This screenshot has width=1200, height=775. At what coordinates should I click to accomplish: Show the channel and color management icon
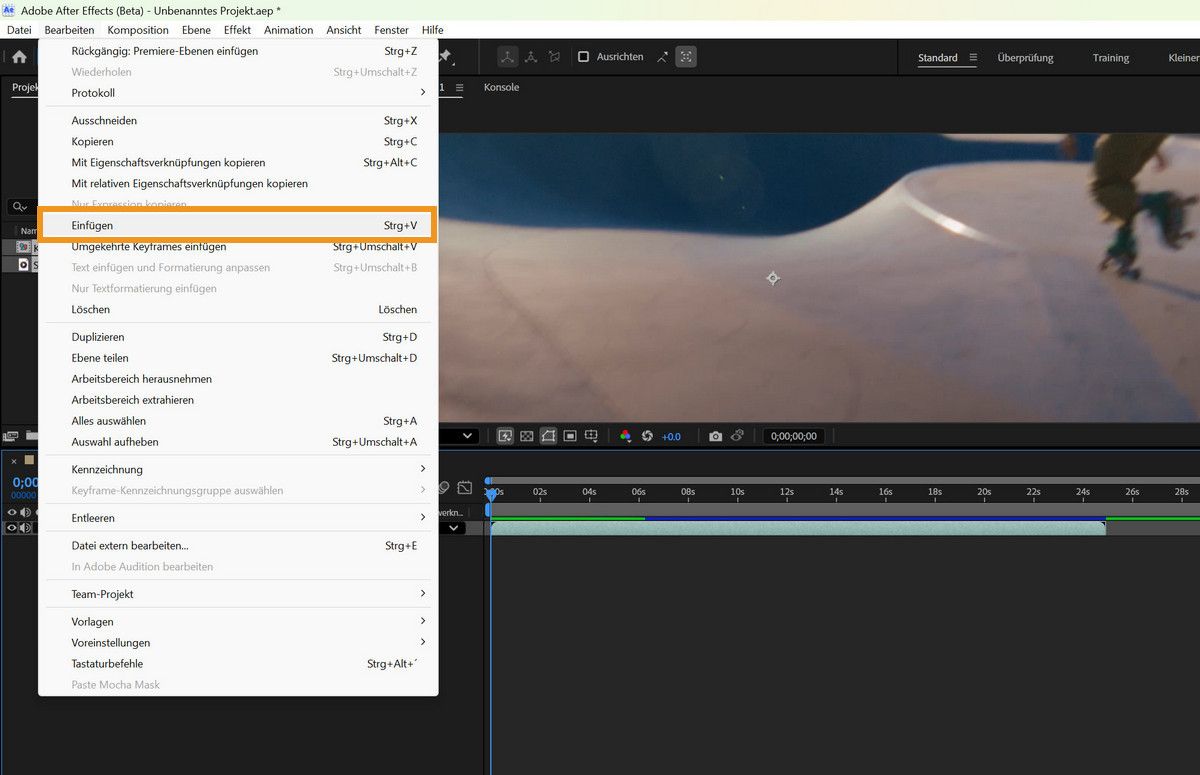click(626, 436)
